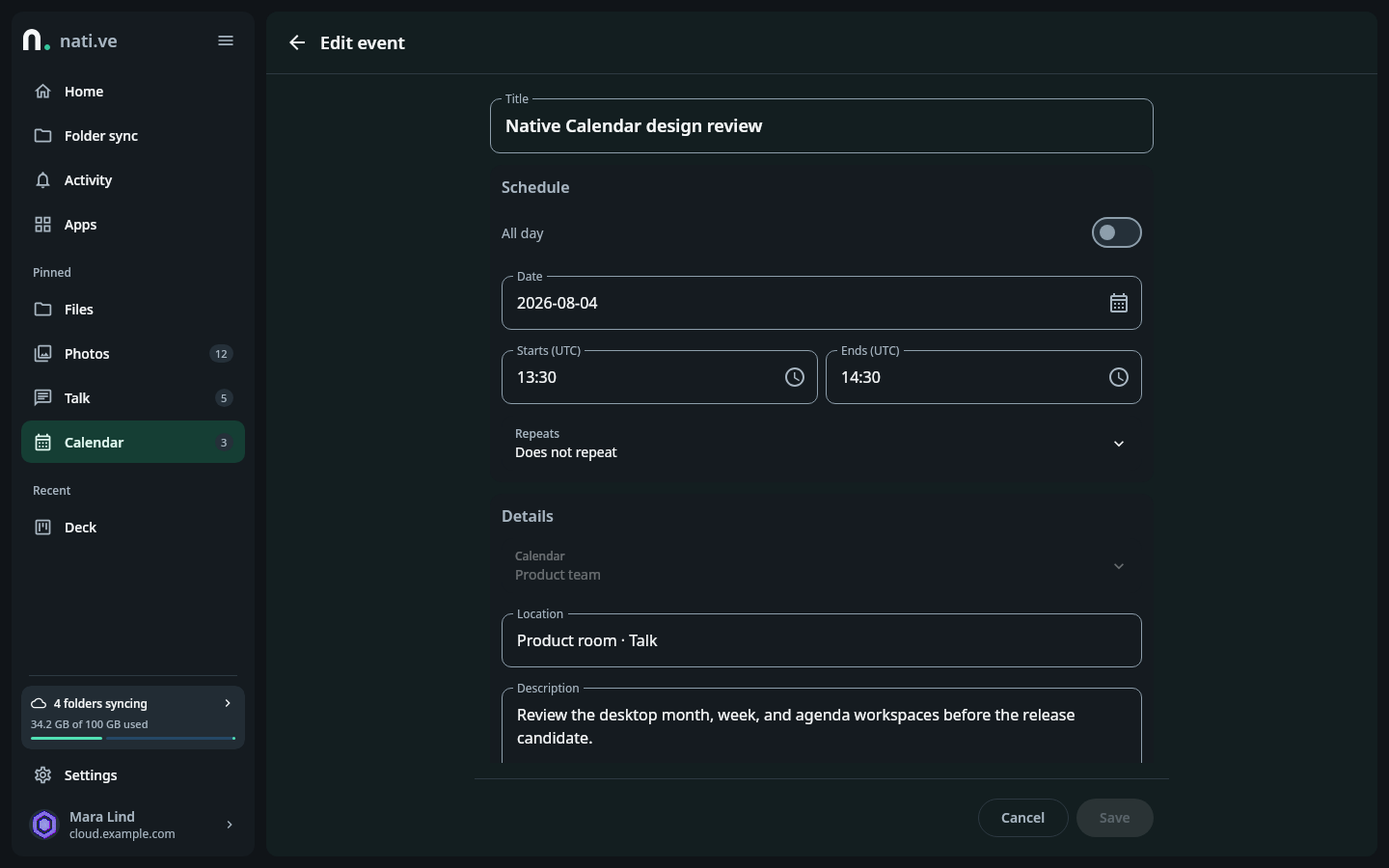Click the Starts time value 13:30
Viewport: 1389px width, 868px height.
pos(536,377)
